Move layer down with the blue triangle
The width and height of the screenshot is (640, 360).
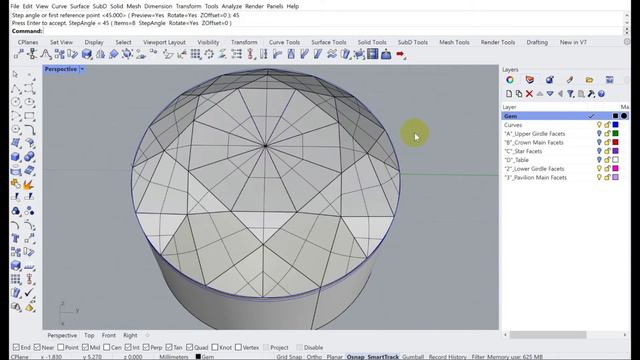550,94
